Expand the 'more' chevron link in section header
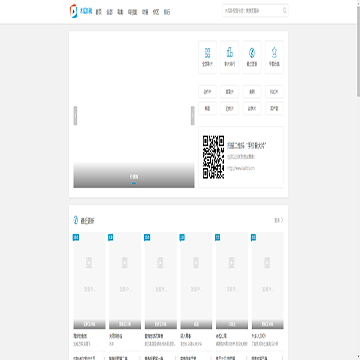Image resolution: width=360 pixels, height=360 pixels. pos(279,220)
